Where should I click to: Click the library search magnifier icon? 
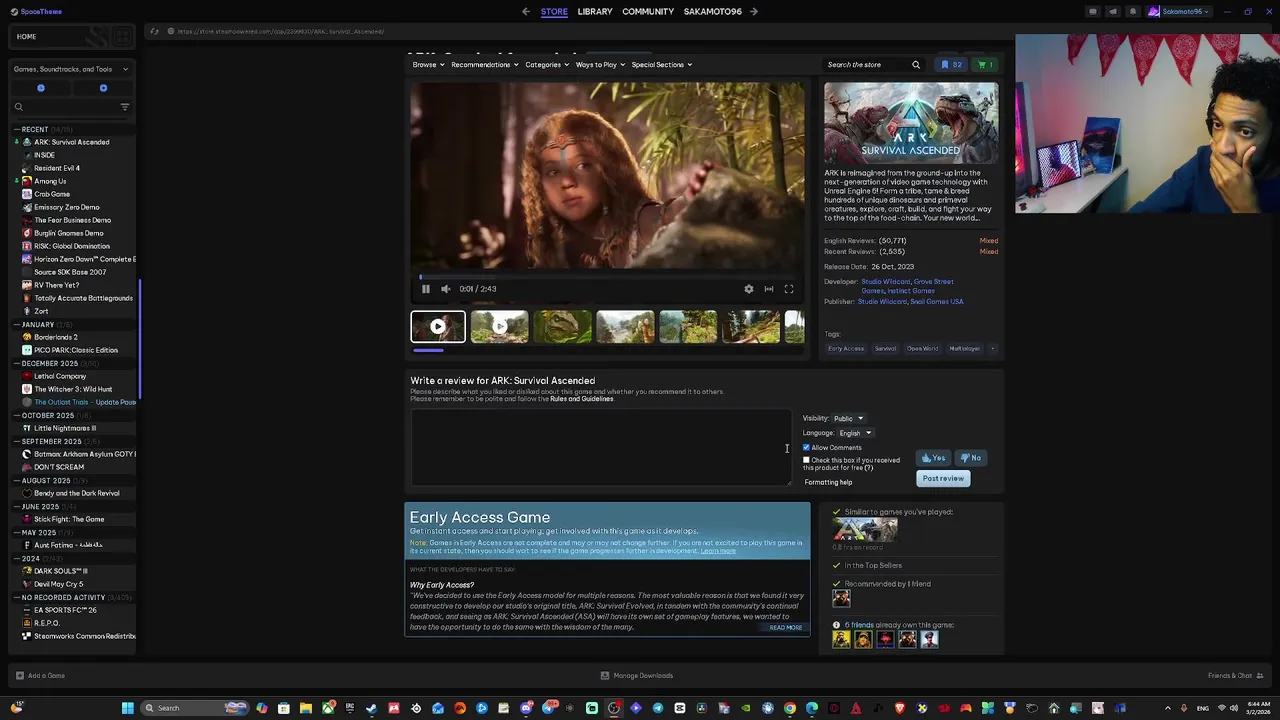(x=18, y=107)
